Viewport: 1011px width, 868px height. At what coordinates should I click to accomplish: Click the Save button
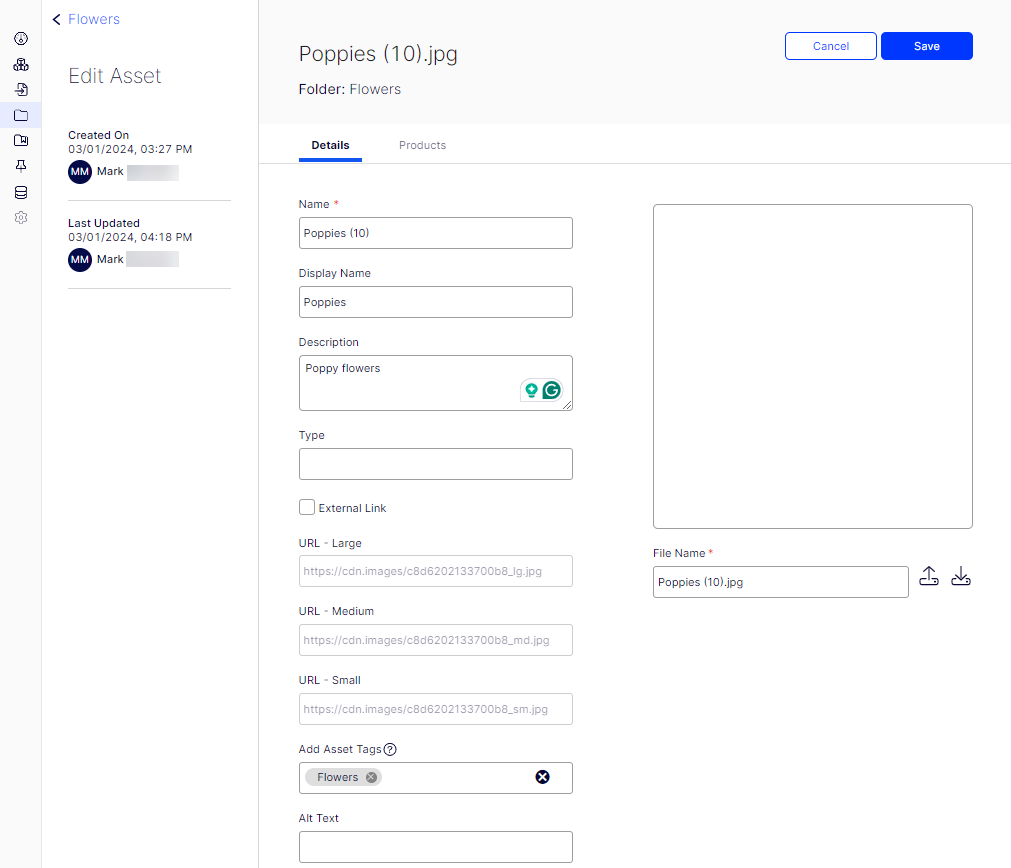coord(927,46)
